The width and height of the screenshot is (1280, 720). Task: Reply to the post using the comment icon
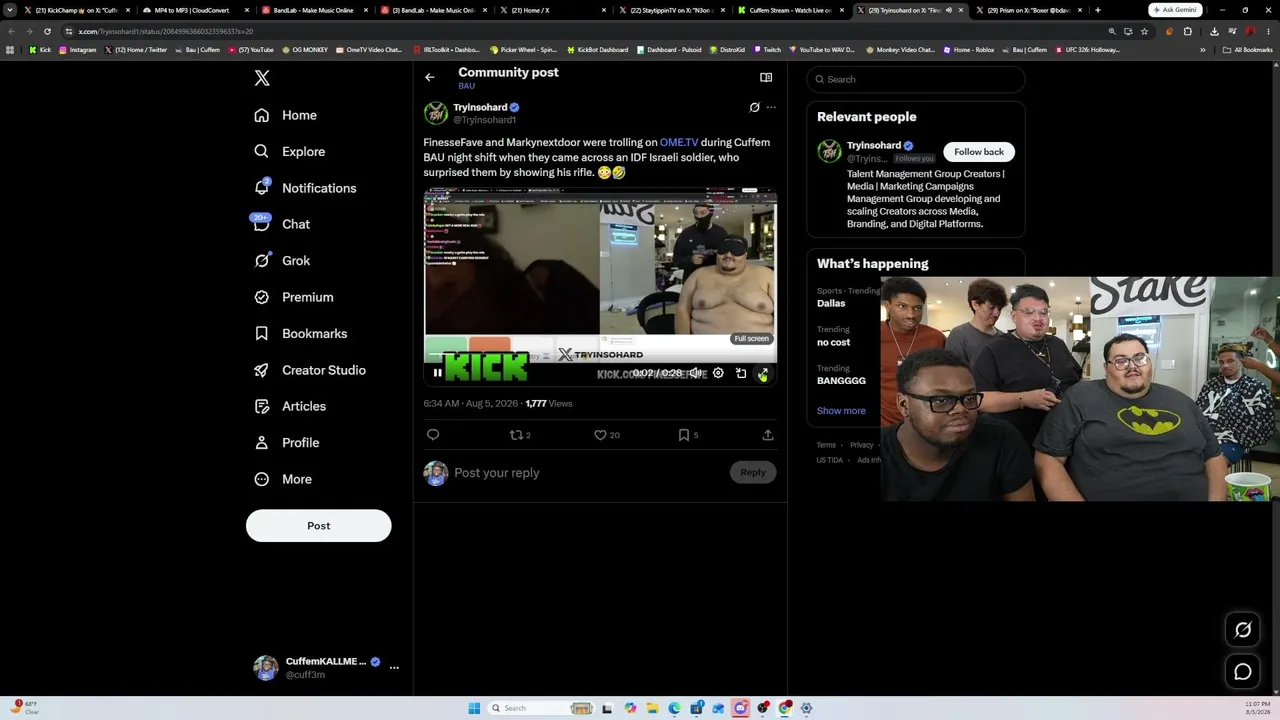coord(433,435)
